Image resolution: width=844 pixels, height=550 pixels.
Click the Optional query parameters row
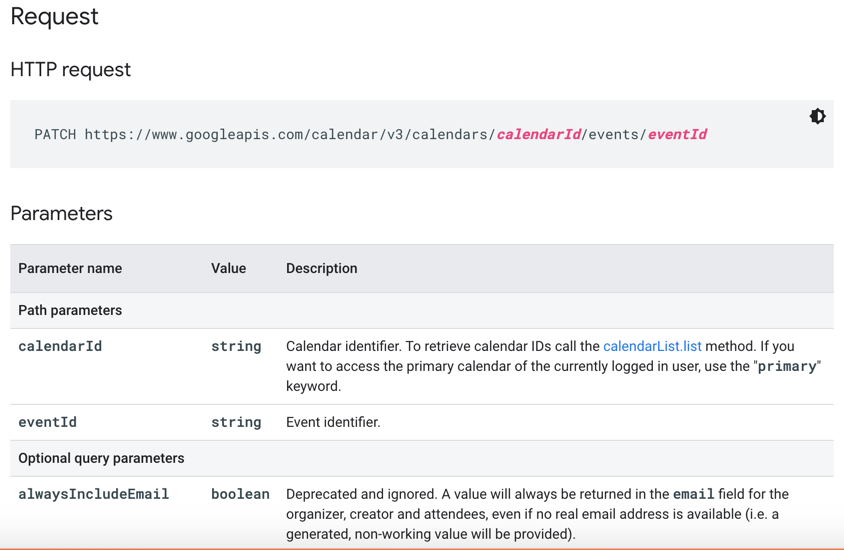click(x=422, y=458)
